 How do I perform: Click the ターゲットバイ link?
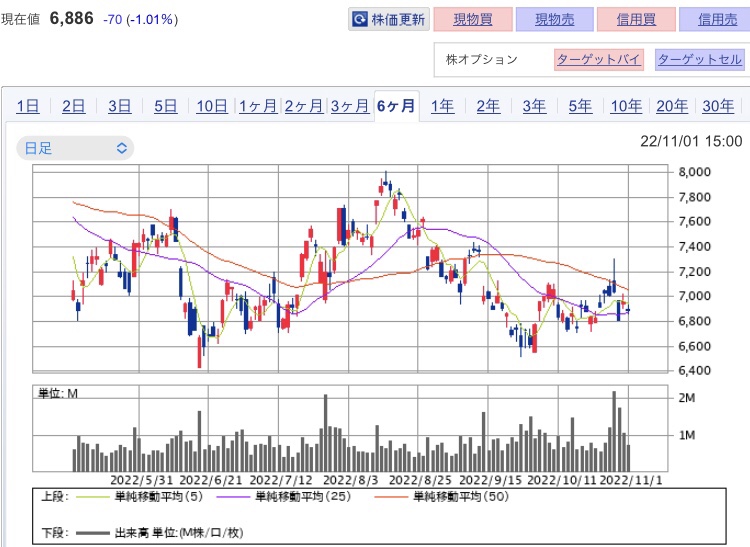[598, 59]
